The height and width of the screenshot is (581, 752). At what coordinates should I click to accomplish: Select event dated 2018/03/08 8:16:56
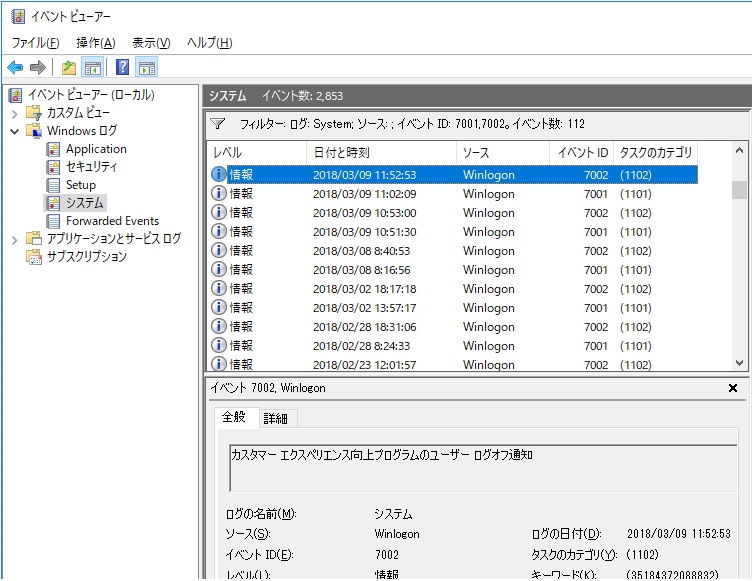pyautogui.click(x=454, y=270)
